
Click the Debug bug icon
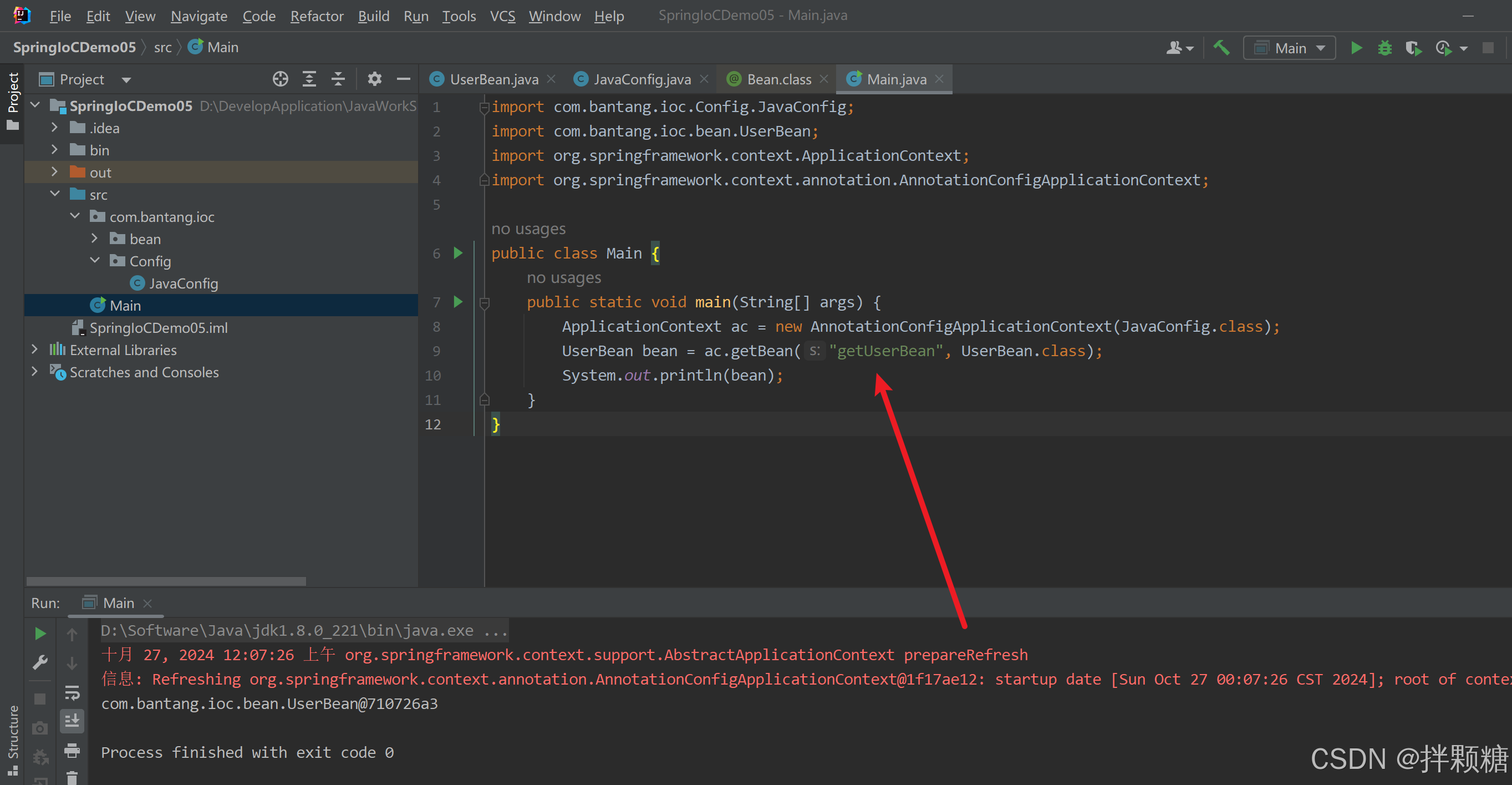[1384, 48]
